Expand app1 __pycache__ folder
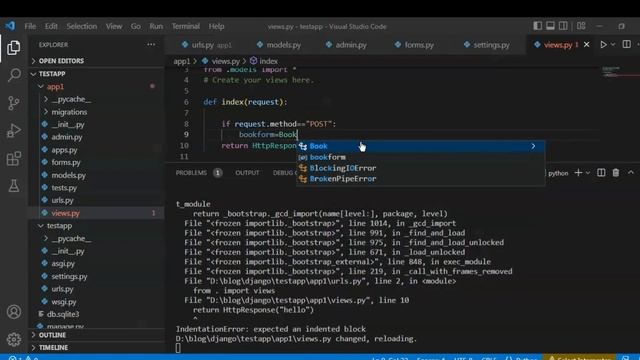Screen dimensions: 640x360 (46, 99)
